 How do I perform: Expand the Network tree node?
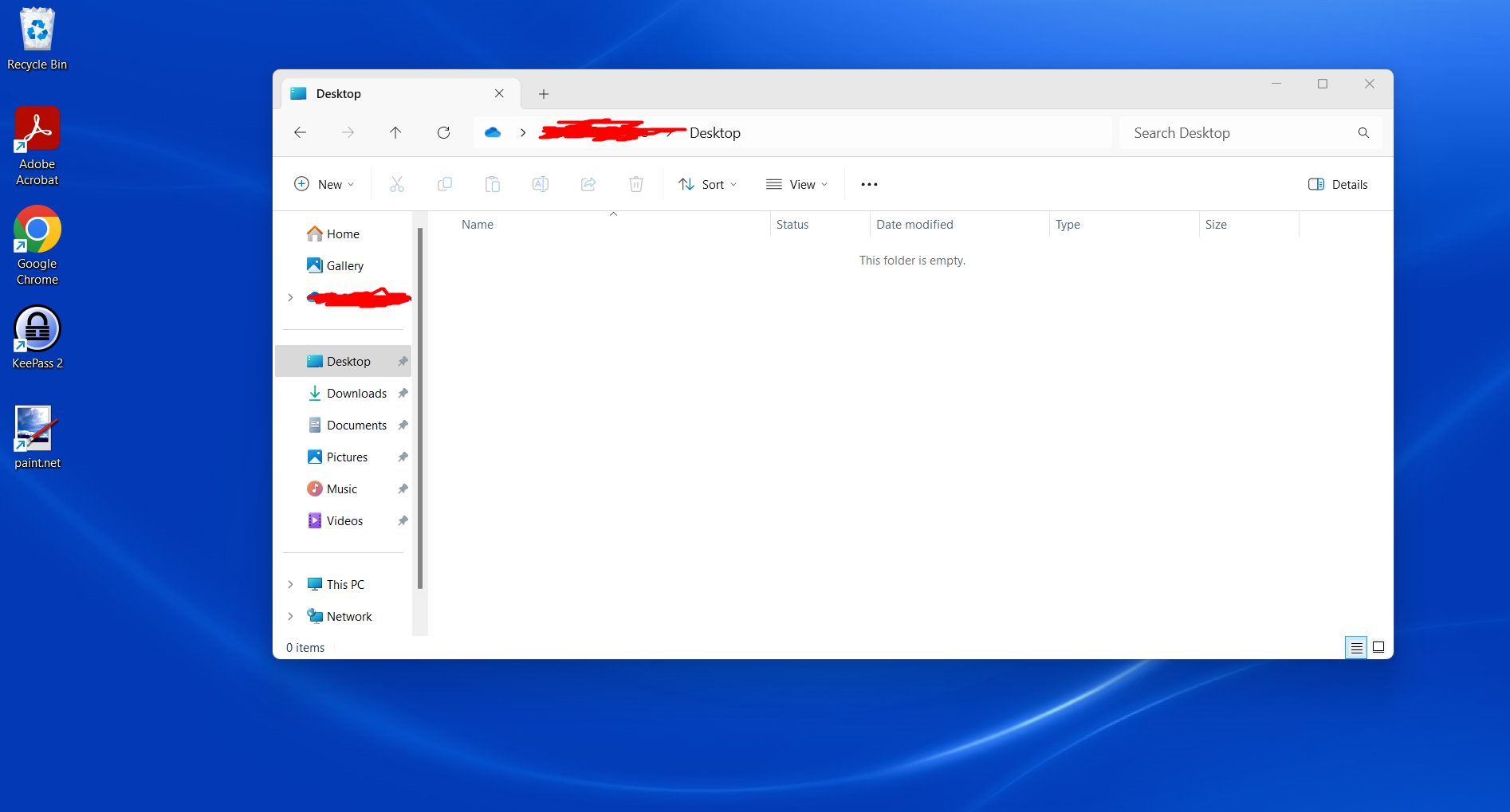point(290,616)
